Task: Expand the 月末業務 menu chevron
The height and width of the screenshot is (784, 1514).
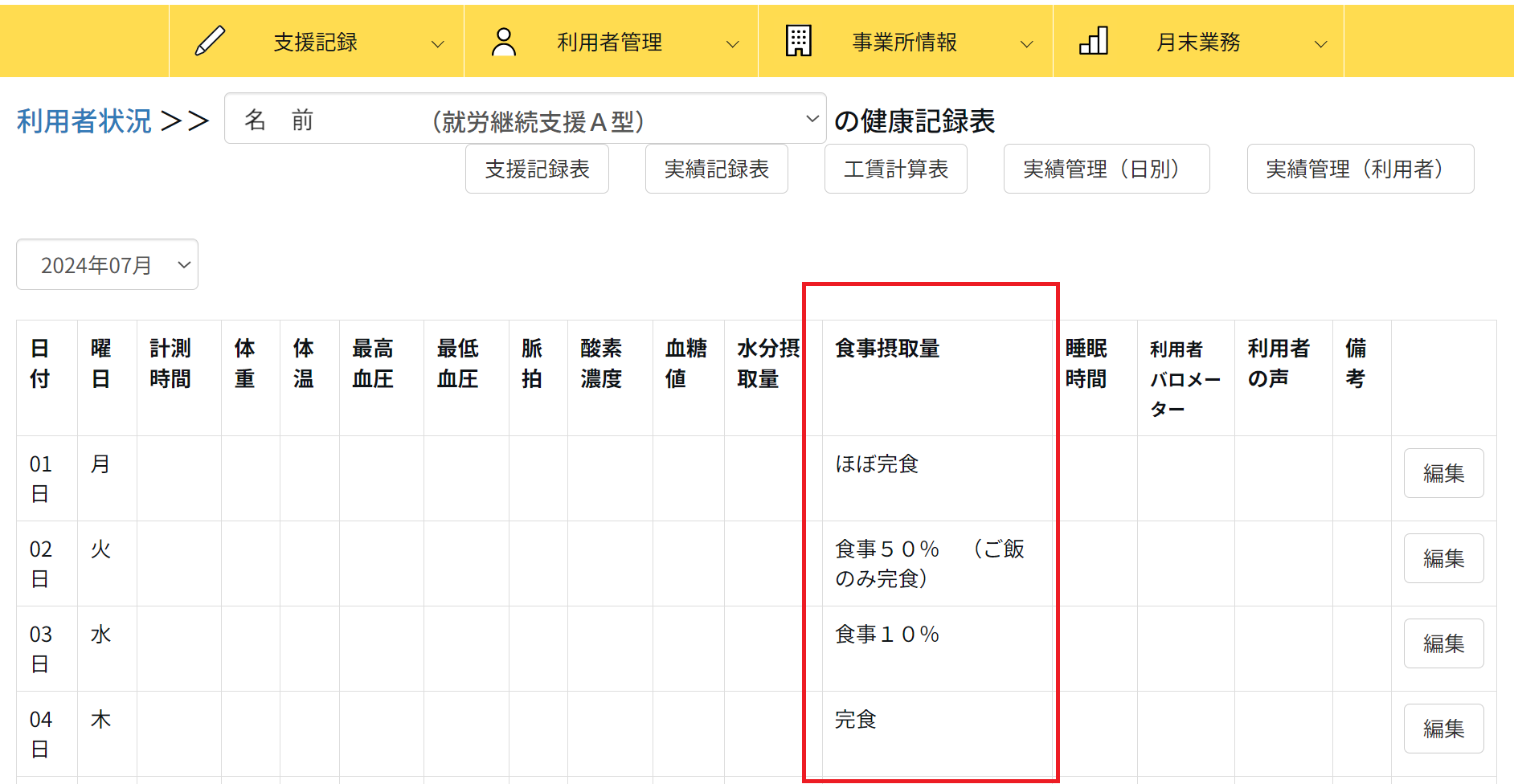Action: 1320,44
